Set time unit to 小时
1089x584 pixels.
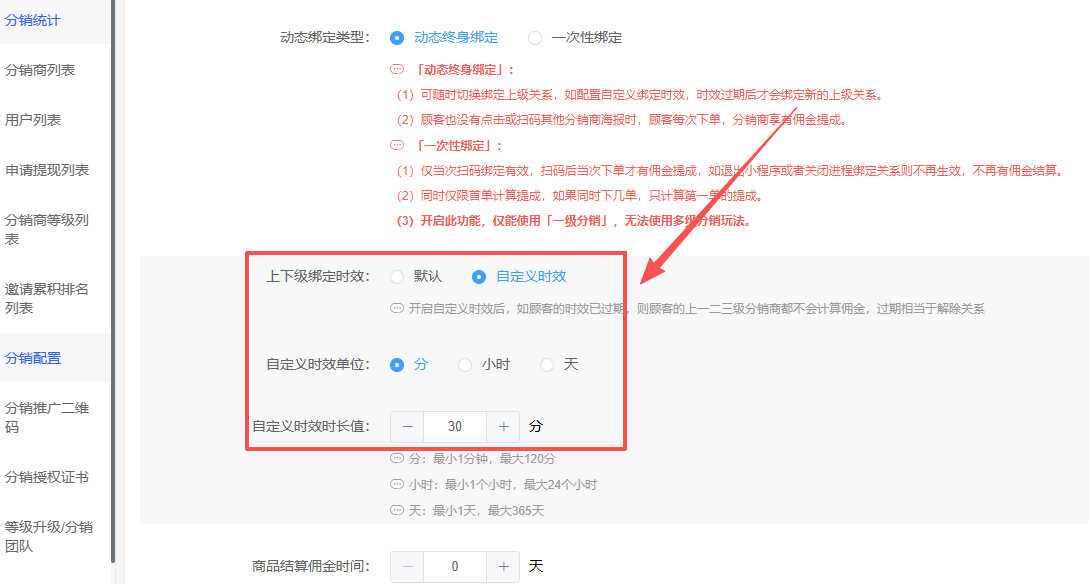click(x=465, y=365)
